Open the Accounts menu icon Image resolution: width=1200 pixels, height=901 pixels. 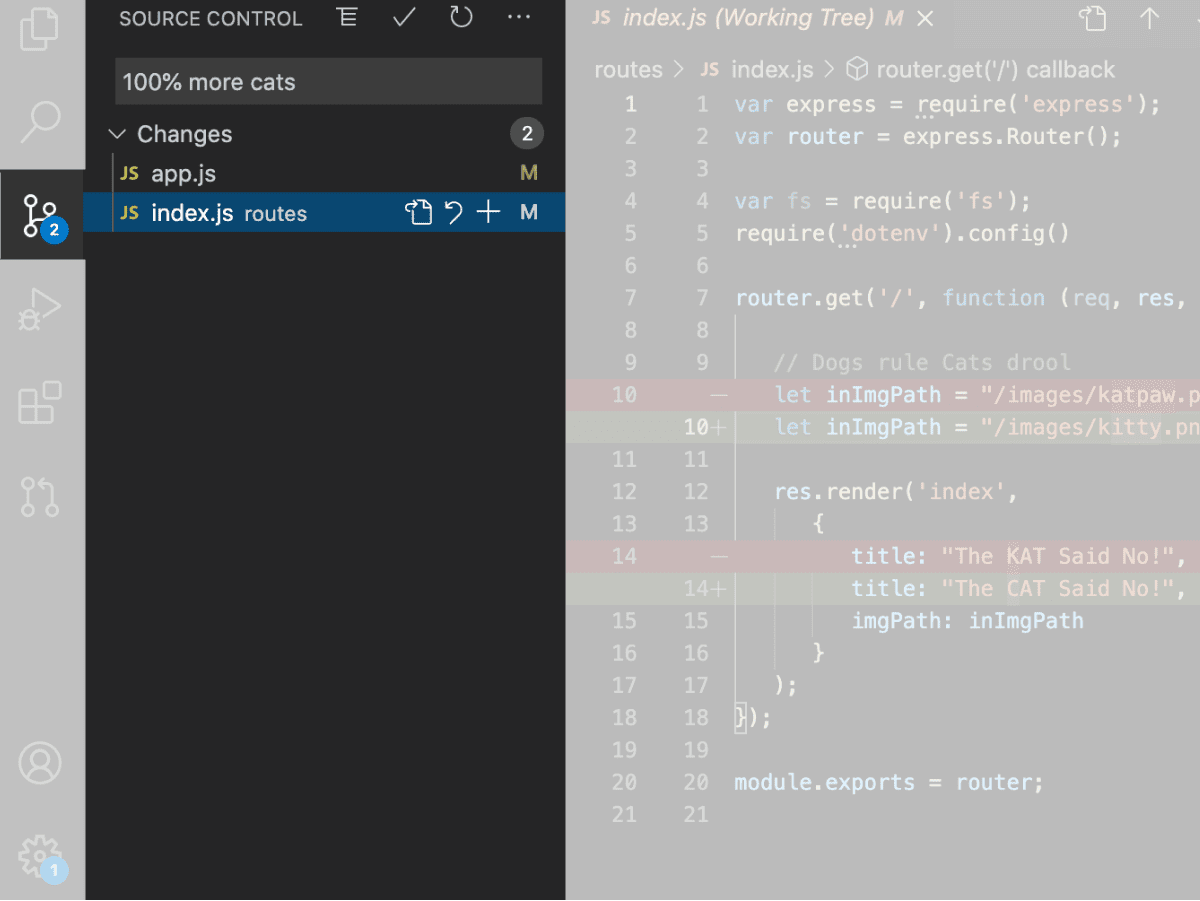(40, 764)
